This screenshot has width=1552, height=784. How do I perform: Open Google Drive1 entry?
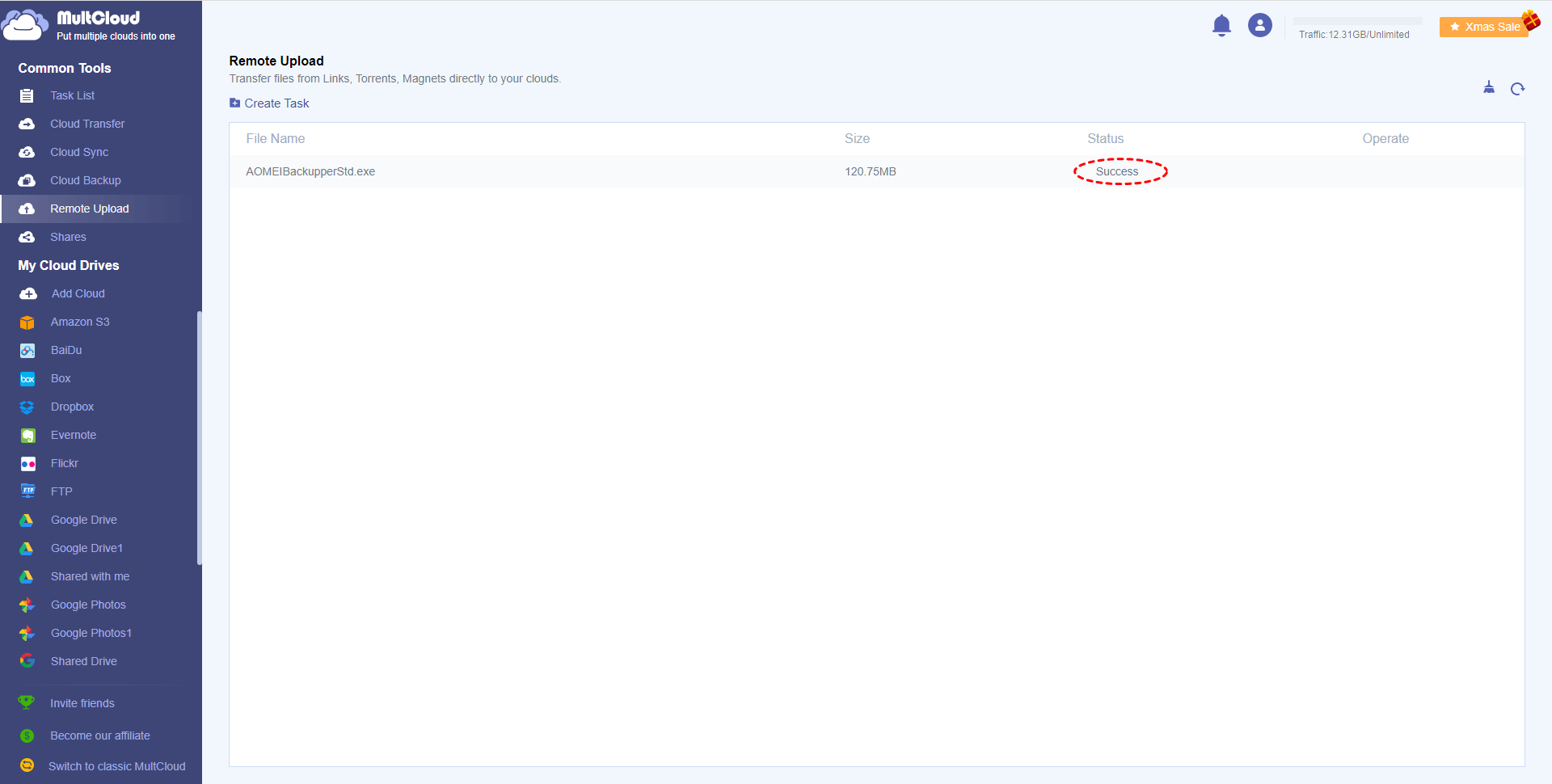[86, 548]
